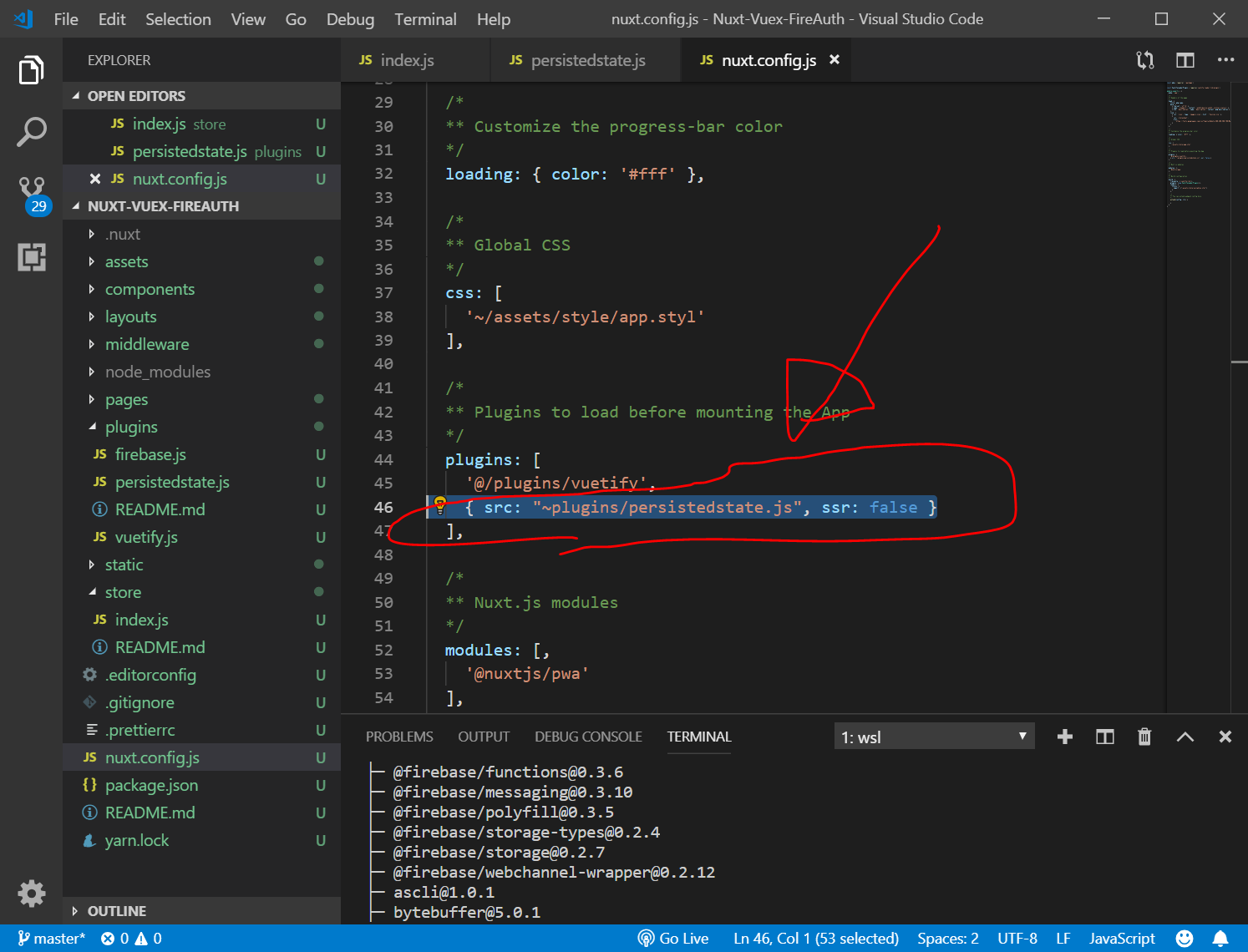
Task: Click the lightbulb code action on line 46
Action: pyautogui.click(x=439, y=504)
